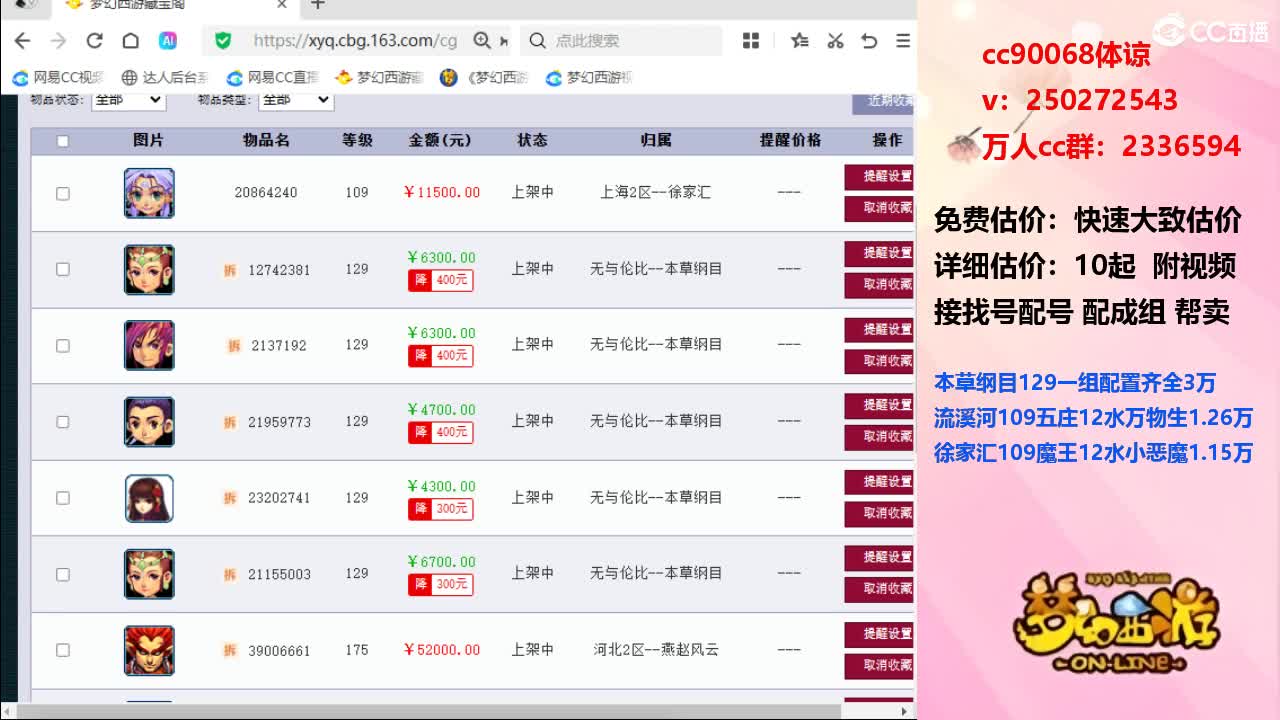The height and width of the screenshot is (720, 1280).
Task: Click 取消收藏 for item 20864240
Action: tap(880, 208)
